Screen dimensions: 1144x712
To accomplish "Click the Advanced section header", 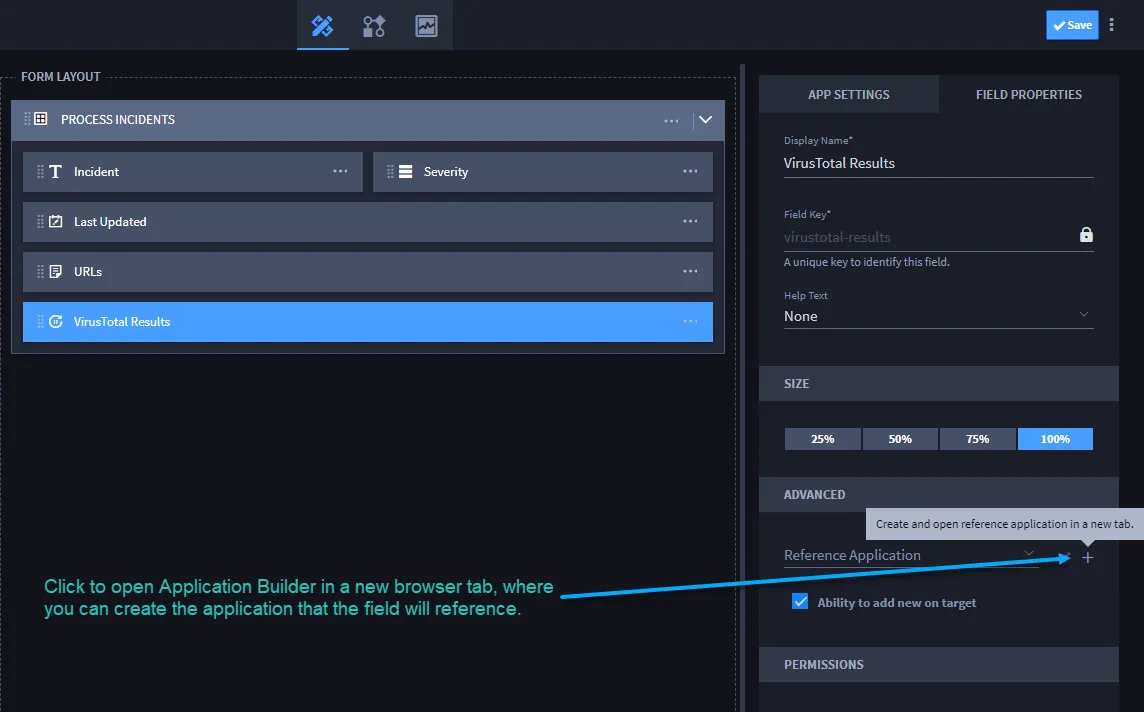I will tap(938, 495).
